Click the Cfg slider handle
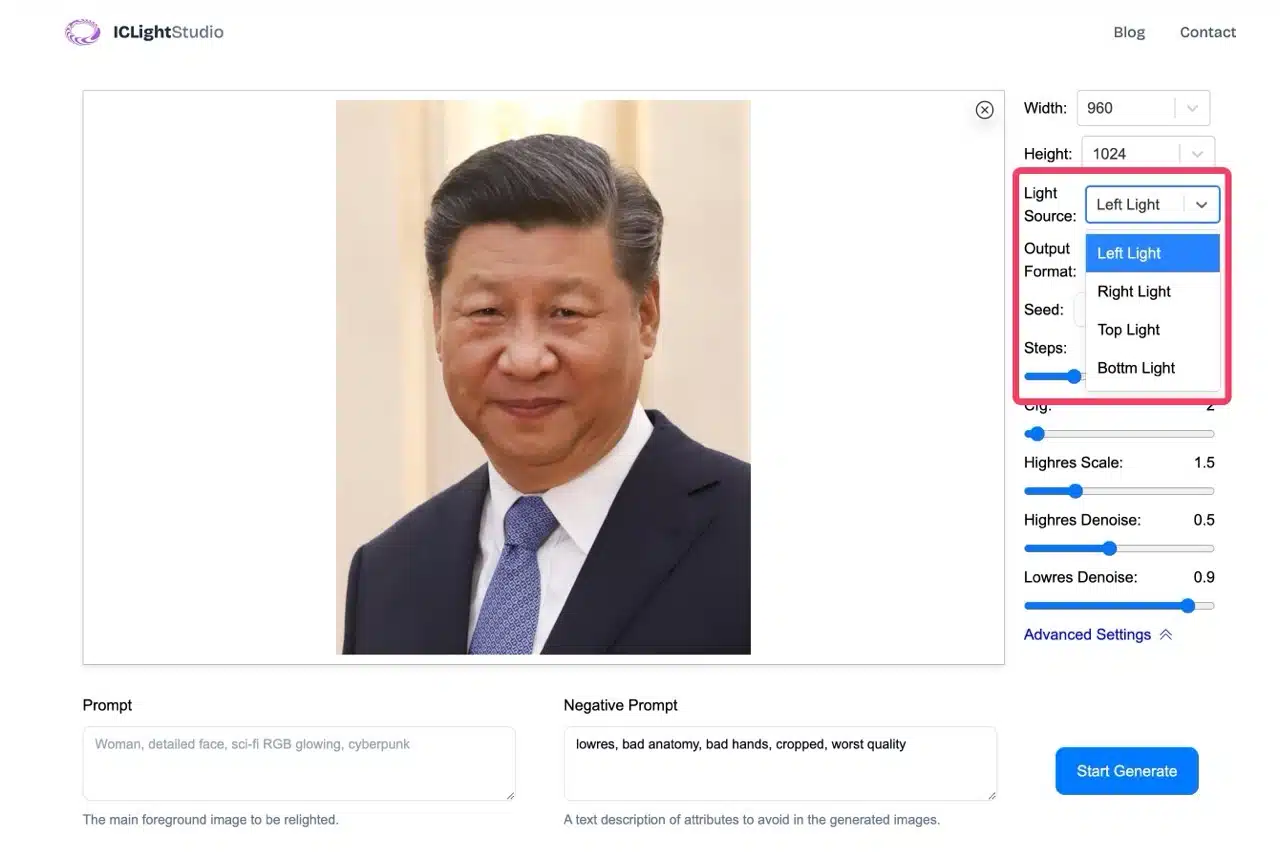The image size is (1280, 860). point(1037,434)
